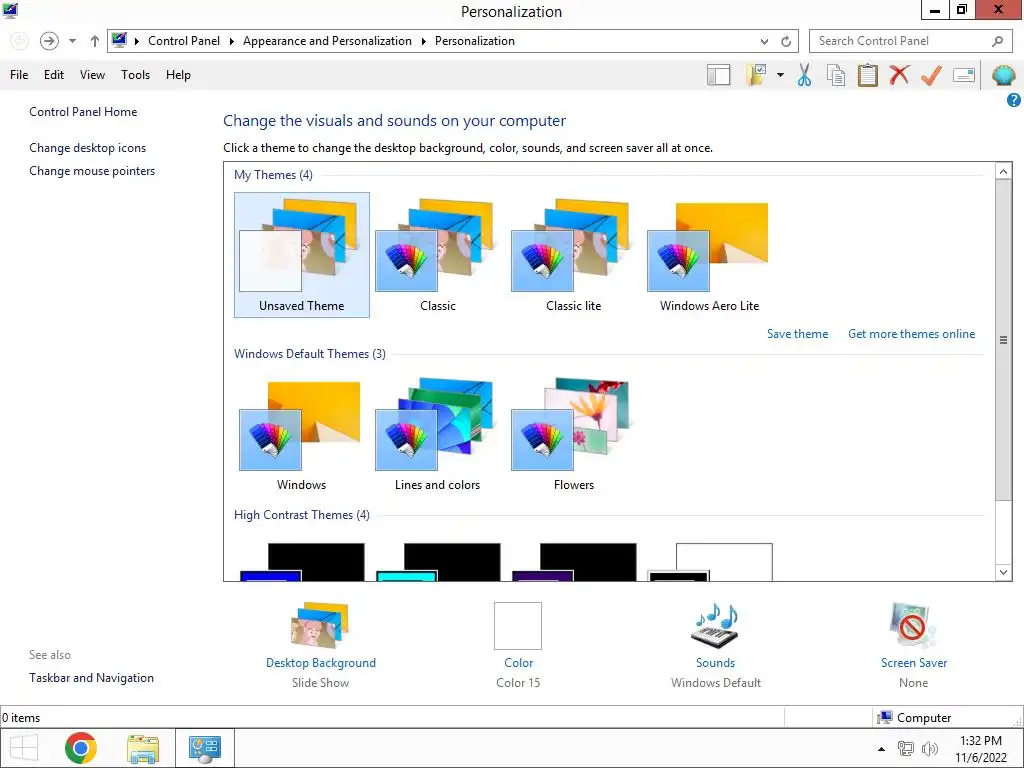Go up one level with Up arrow
Image resolution: width=1024 pixels, height=768 pixels.
(95, 41)
